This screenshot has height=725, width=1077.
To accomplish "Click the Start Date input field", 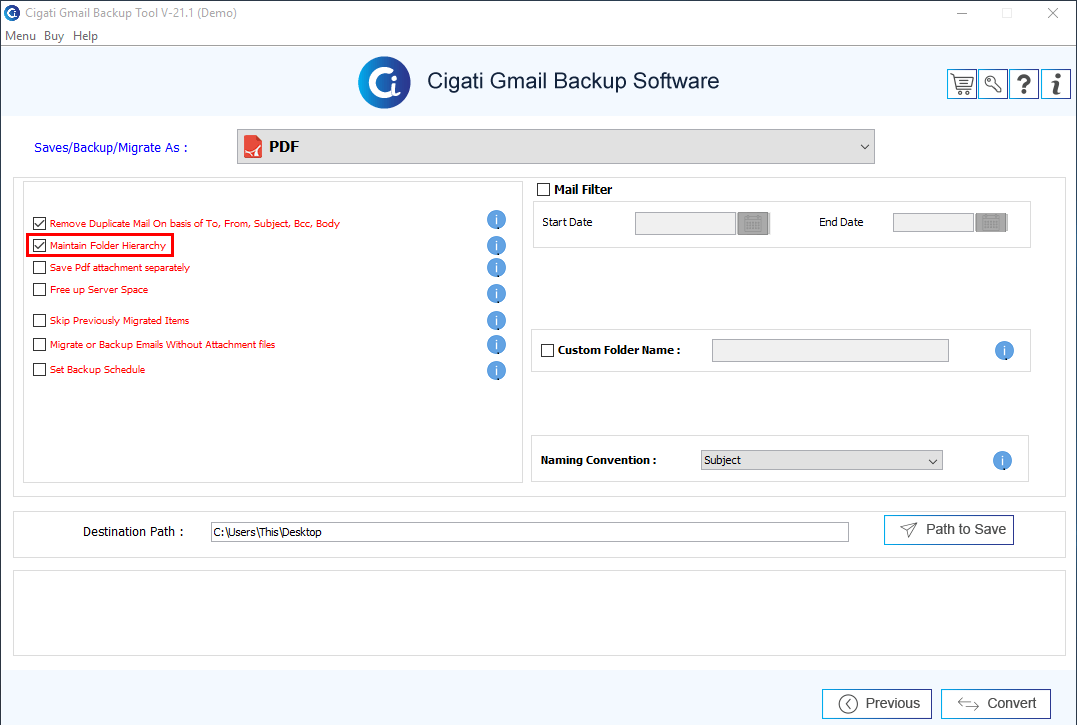I will [x=685, y=223].
